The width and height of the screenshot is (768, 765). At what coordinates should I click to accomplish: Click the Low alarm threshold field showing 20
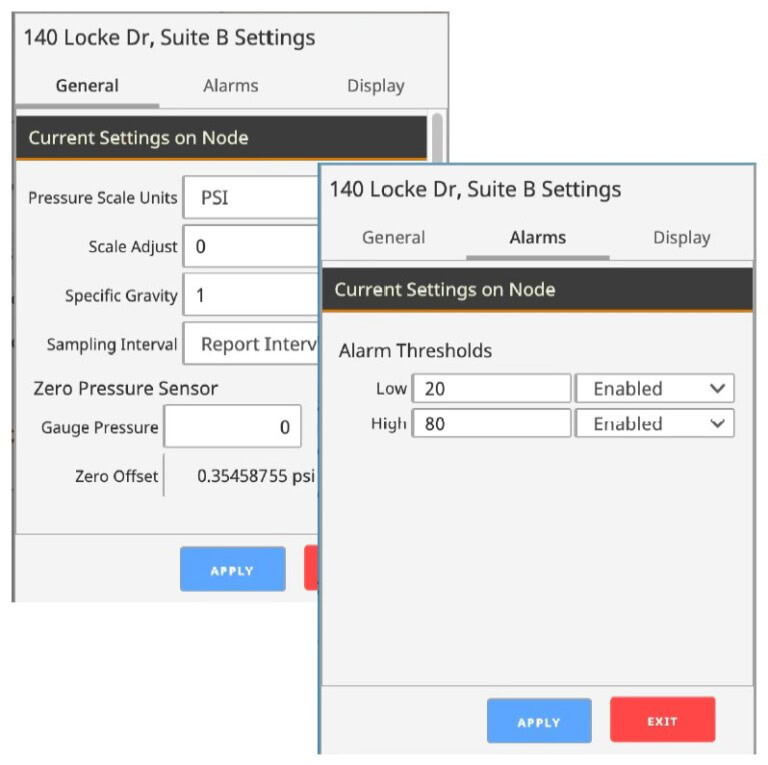click(491, 389)
